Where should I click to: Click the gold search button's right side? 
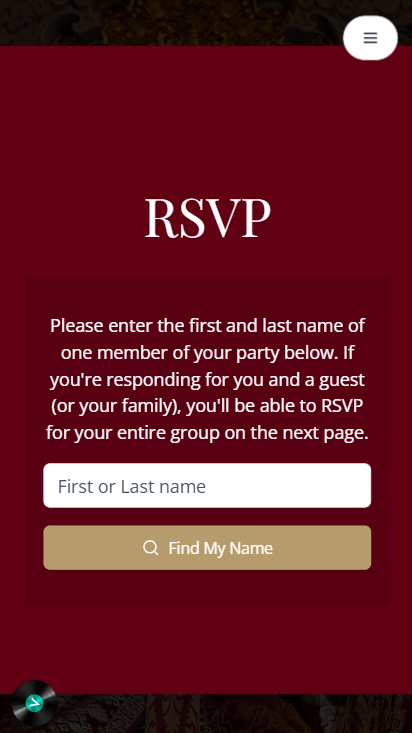[327, 547]
